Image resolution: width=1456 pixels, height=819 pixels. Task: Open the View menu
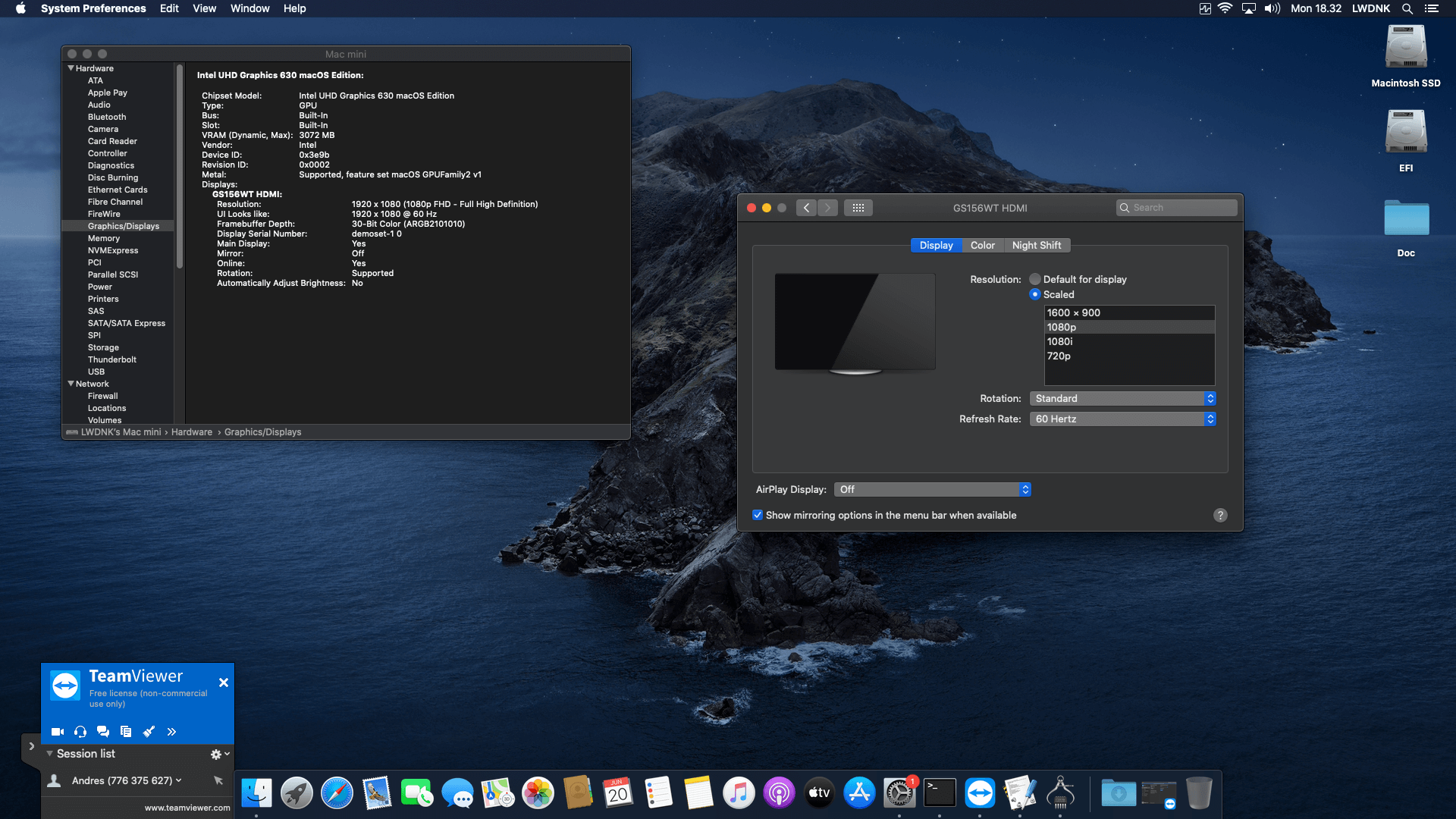coord(204,8)
